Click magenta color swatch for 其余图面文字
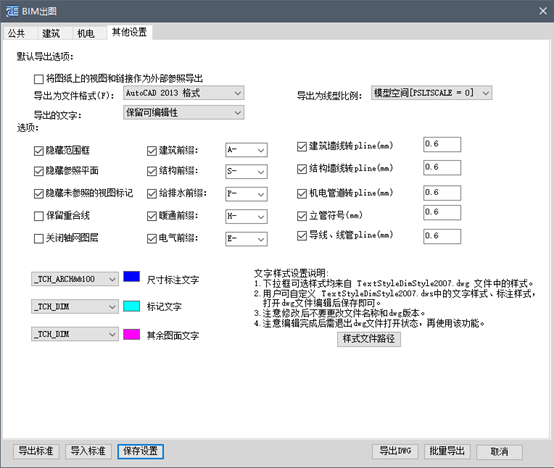 pos(132,334)
